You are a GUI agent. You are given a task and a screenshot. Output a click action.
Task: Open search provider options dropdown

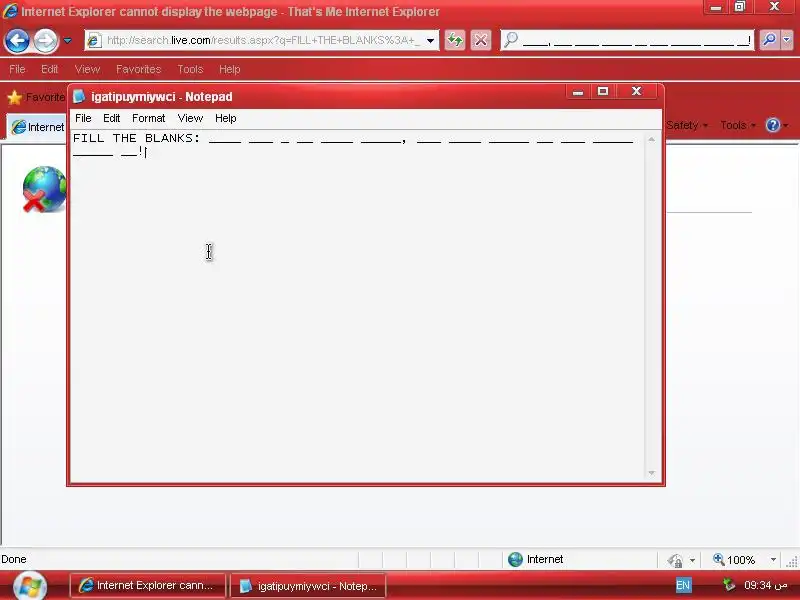pyautogui.click(x=787, y=40)
